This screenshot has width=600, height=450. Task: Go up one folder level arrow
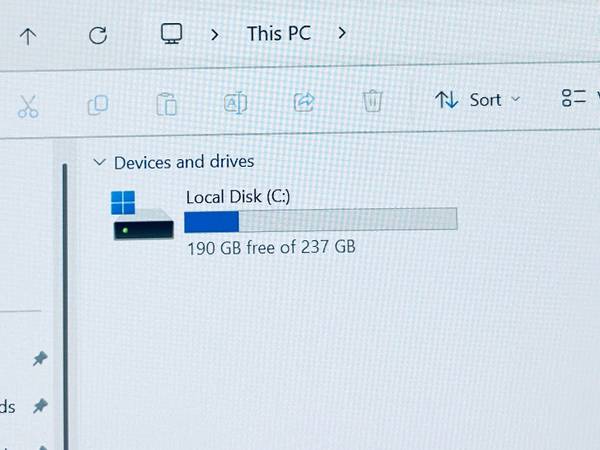click(x=28, y=36)
